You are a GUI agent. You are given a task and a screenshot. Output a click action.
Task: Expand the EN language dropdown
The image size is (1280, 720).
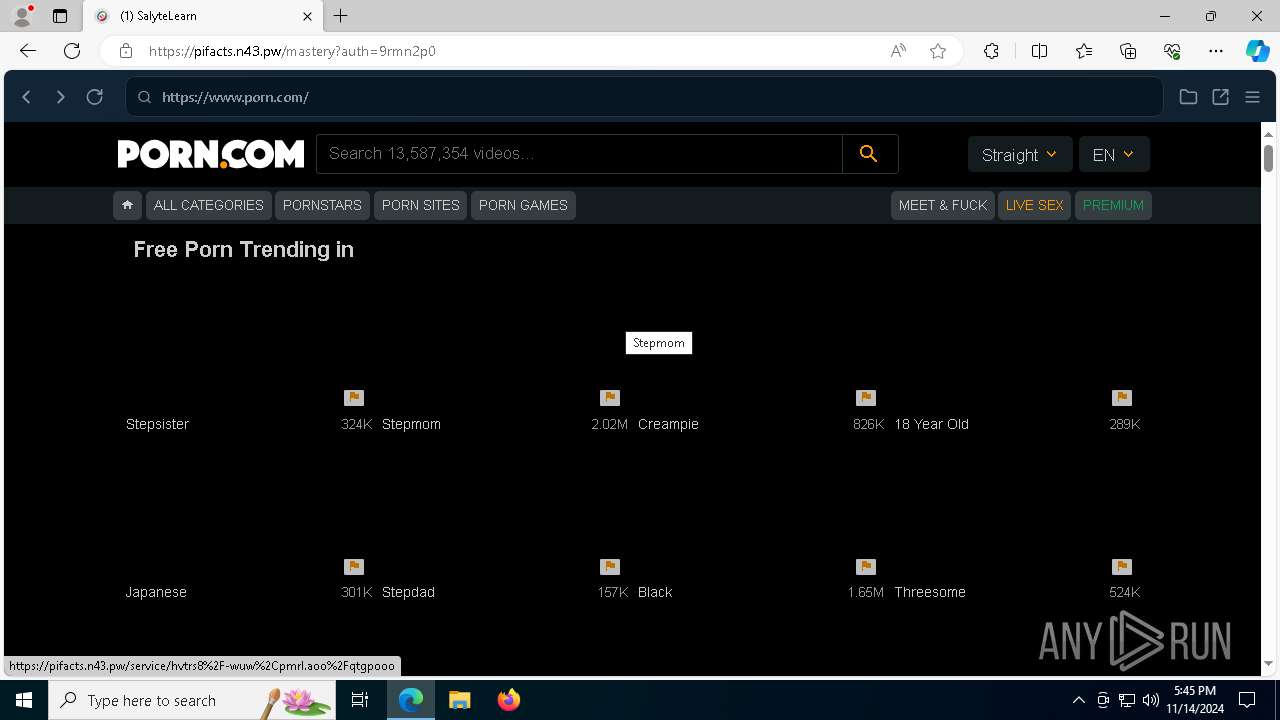(x=1114, y=154)
